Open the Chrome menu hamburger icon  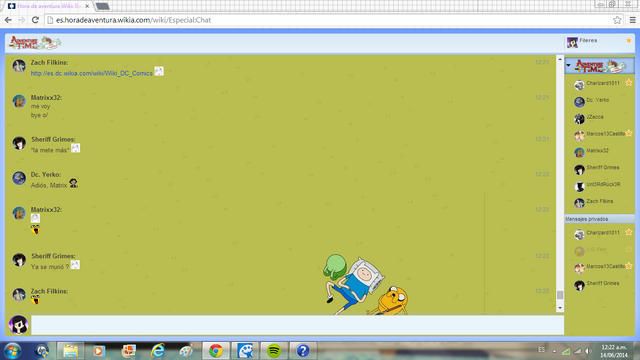[x=633, y=20]
